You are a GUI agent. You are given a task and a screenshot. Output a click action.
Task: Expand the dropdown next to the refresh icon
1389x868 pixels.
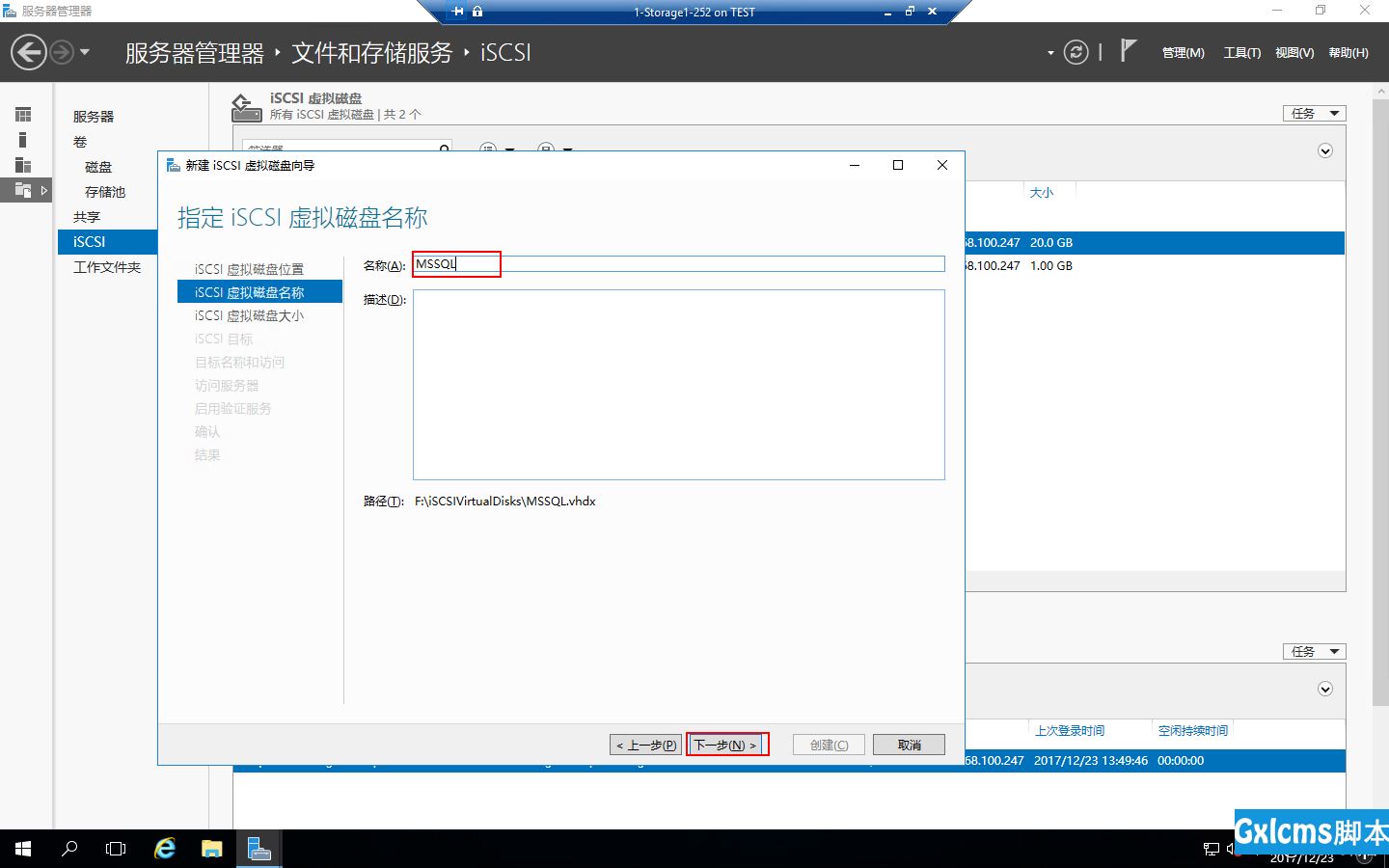click(1050, 53)
